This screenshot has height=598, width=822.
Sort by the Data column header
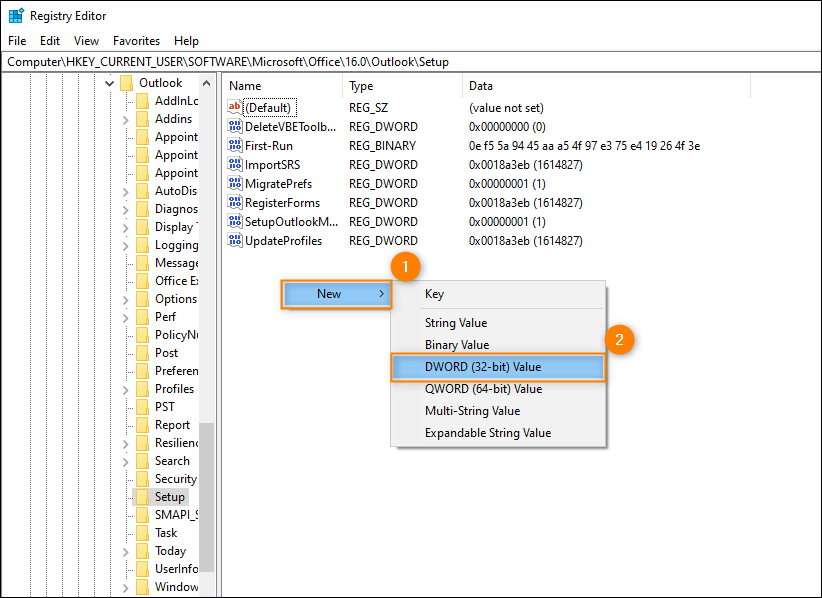[607, 86]
